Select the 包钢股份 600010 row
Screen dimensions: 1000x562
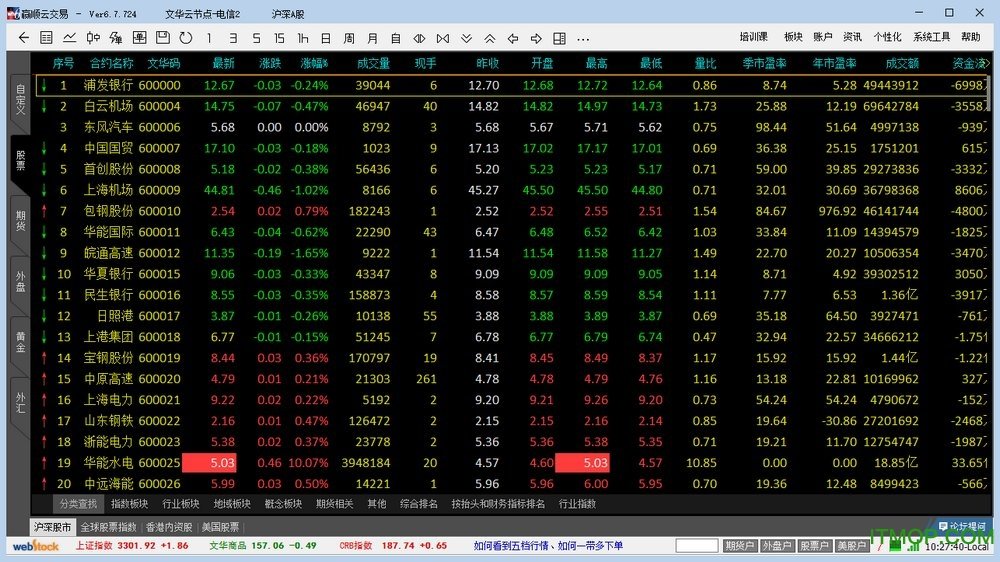coord(511,211)
